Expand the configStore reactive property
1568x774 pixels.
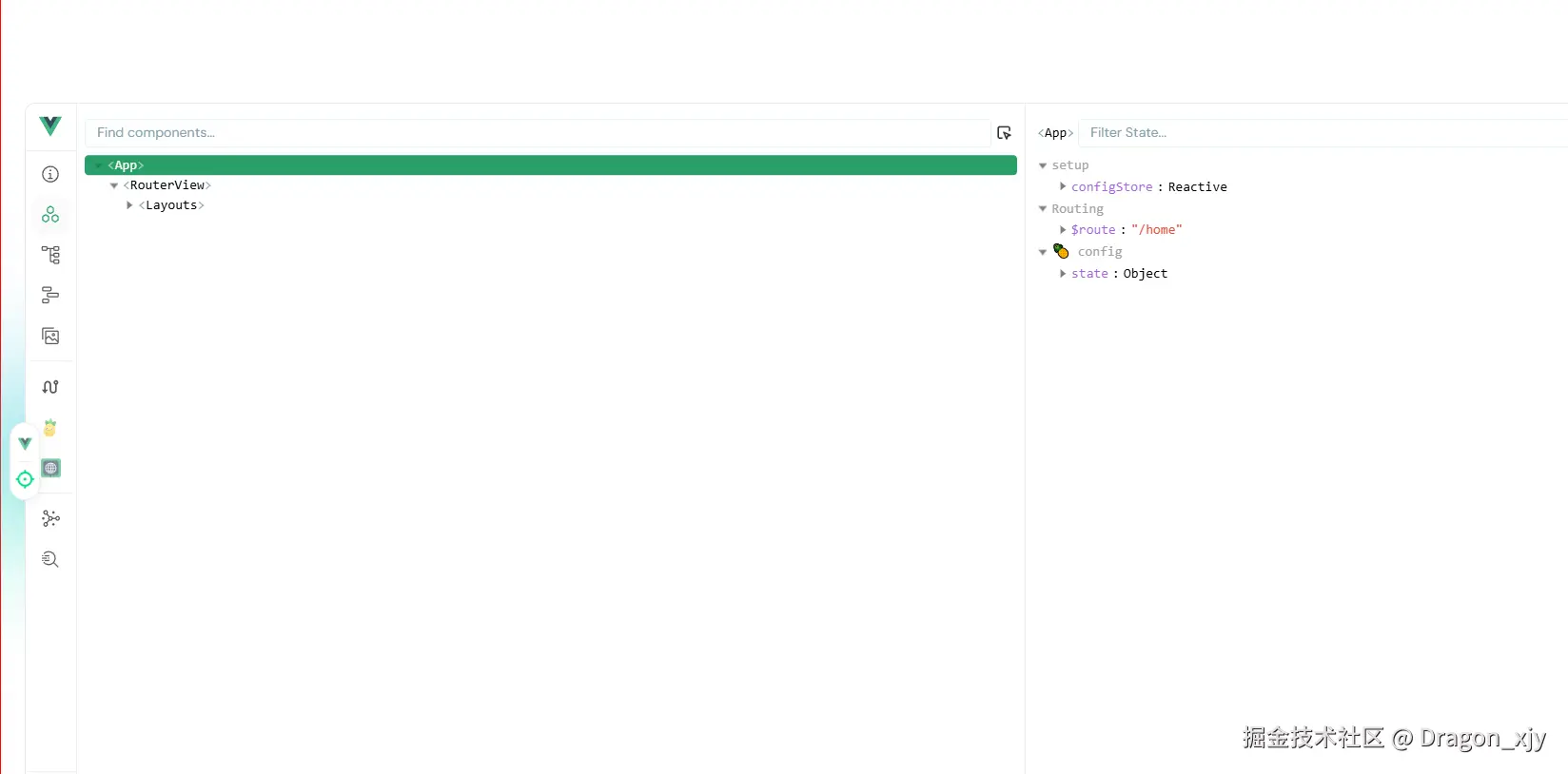(1063, 186)
